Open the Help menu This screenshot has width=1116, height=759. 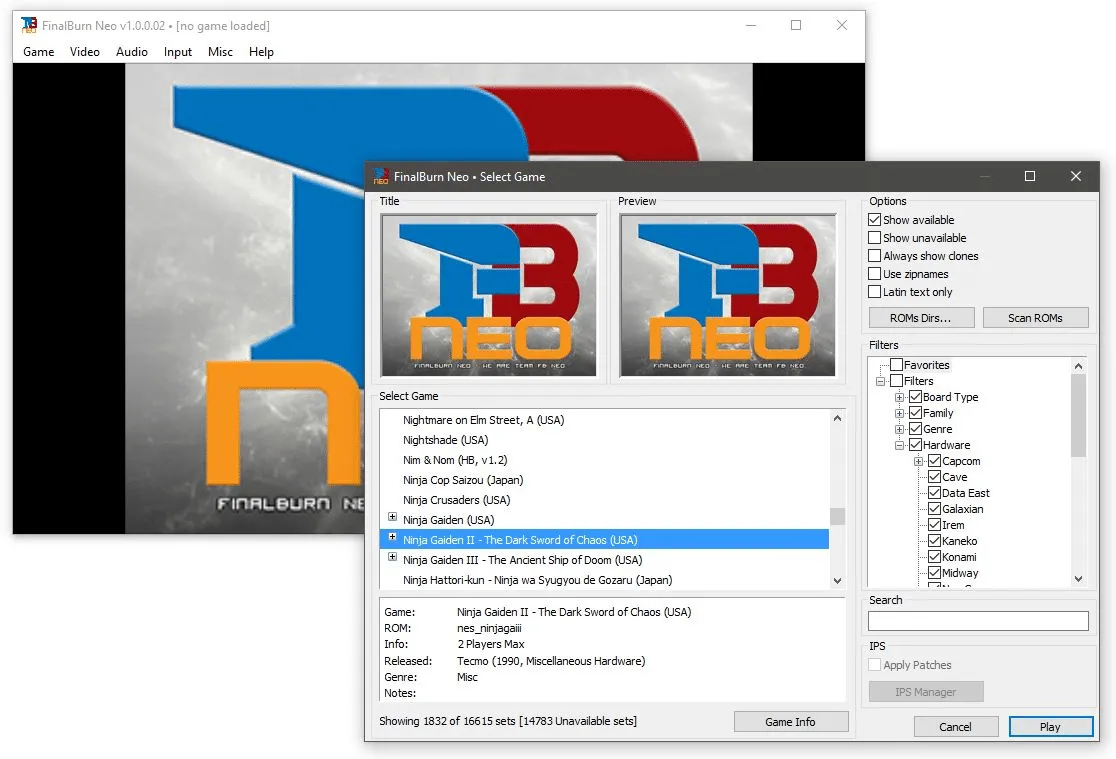(x=261, y=52)
